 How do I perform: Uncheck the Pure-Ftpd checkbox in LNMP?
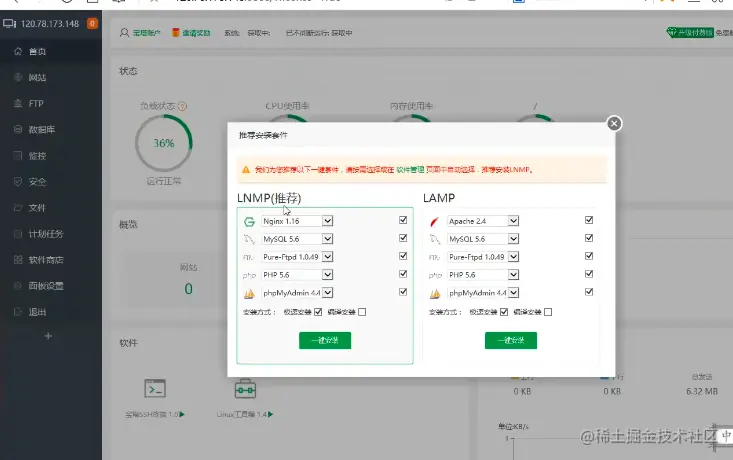403,256
